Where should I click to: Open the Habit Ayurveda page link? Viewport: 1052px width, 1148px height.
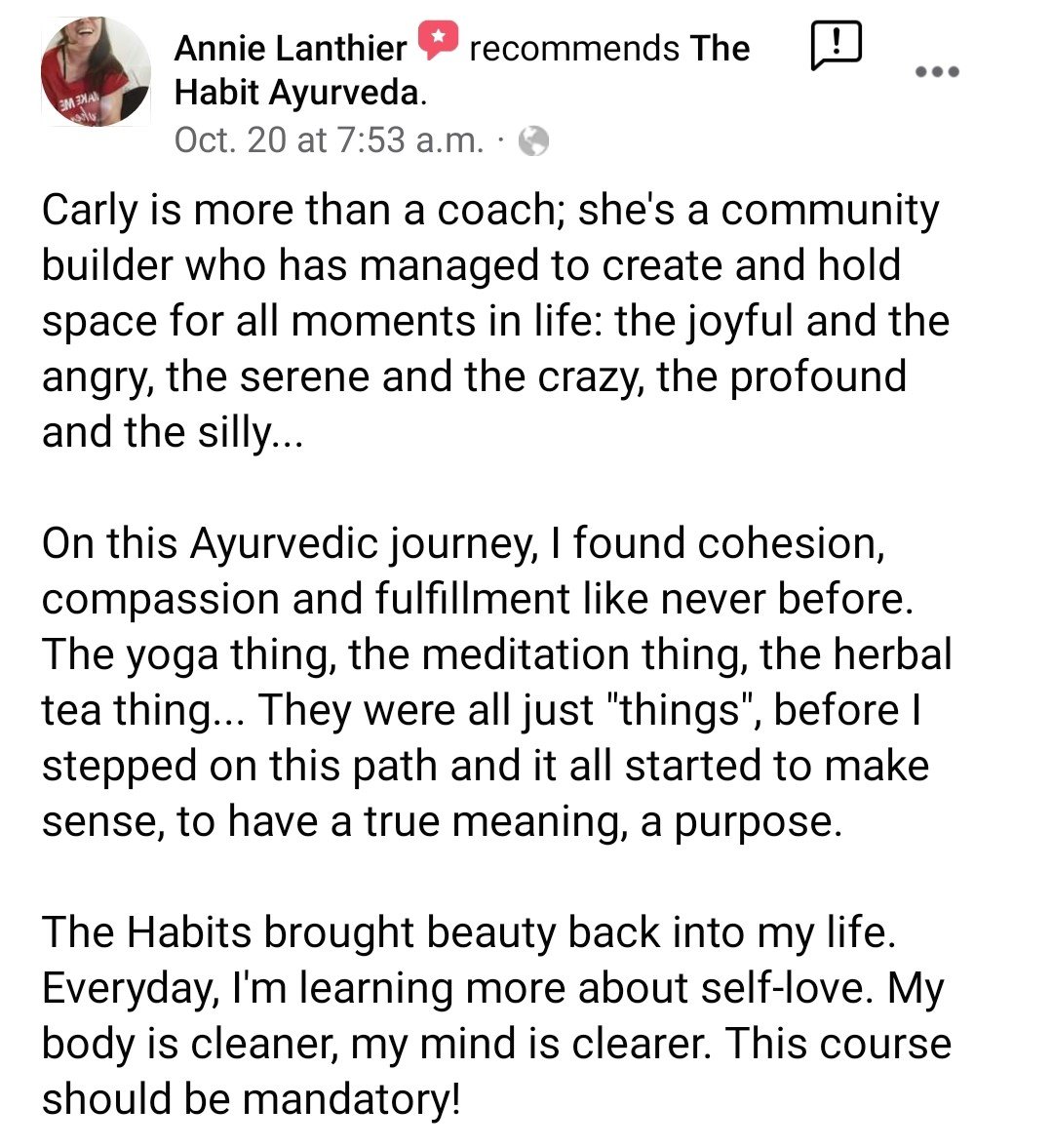tap(299, 92)
